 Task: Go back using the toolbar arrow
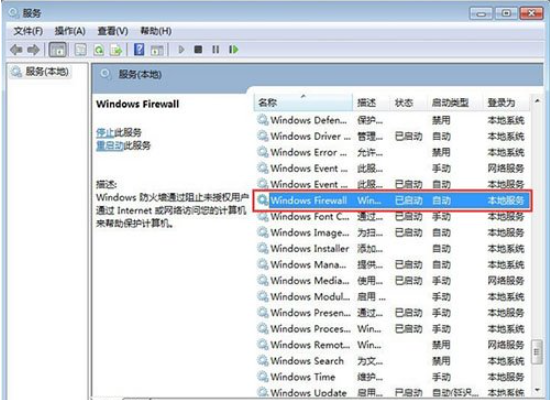pos(16,49)
